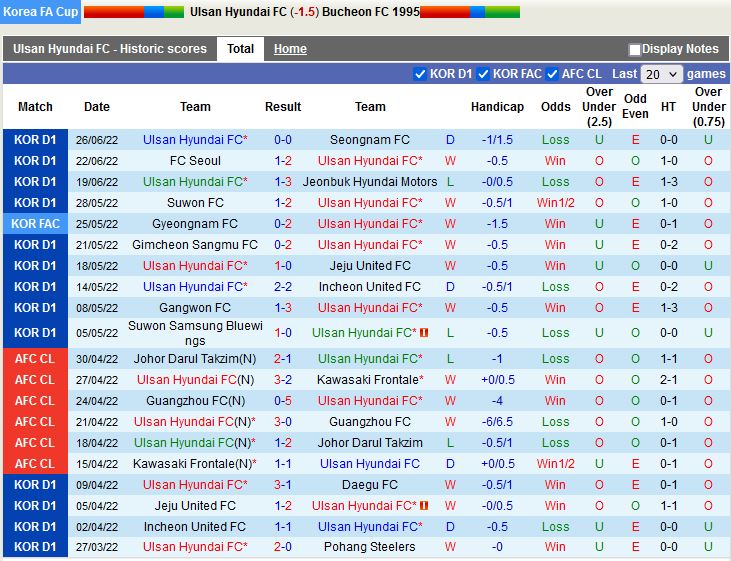Click the Over Under (2.5) column header
Screen dimensions: 731x561
(x=599, y=107)
